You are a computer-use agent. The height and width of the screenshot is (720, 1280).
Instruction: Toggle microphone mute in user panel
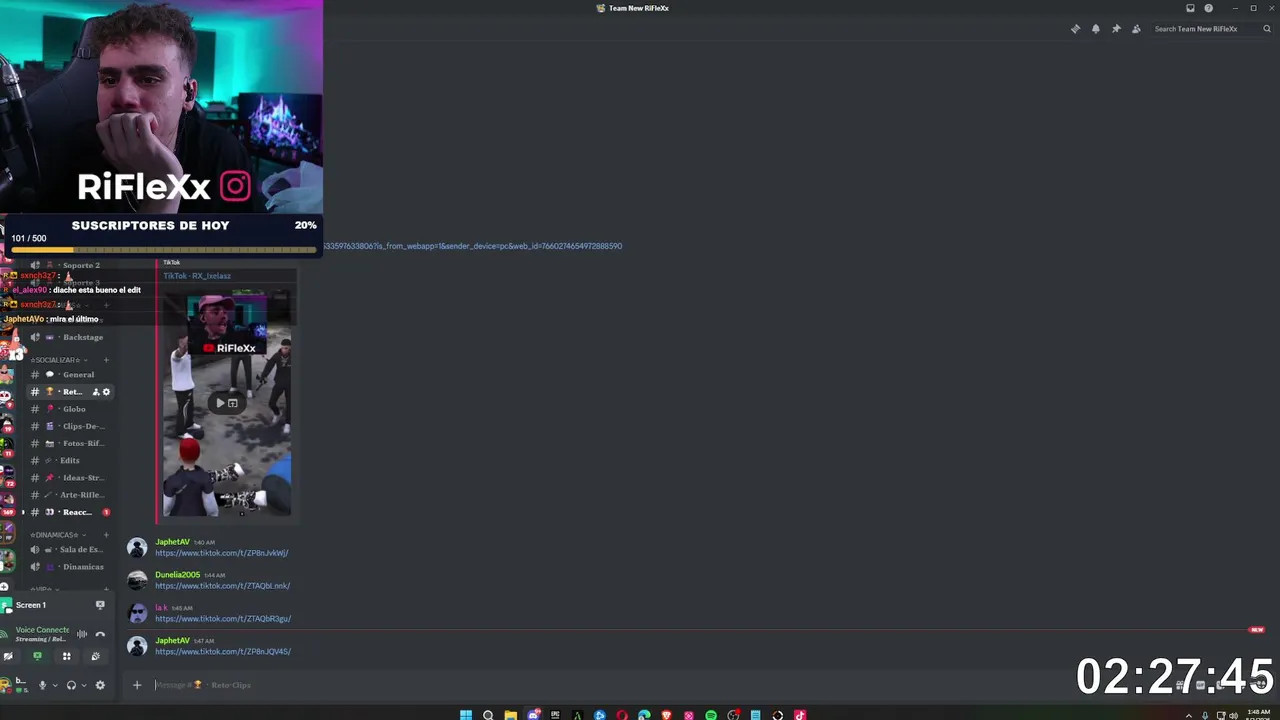coord(42,685)
